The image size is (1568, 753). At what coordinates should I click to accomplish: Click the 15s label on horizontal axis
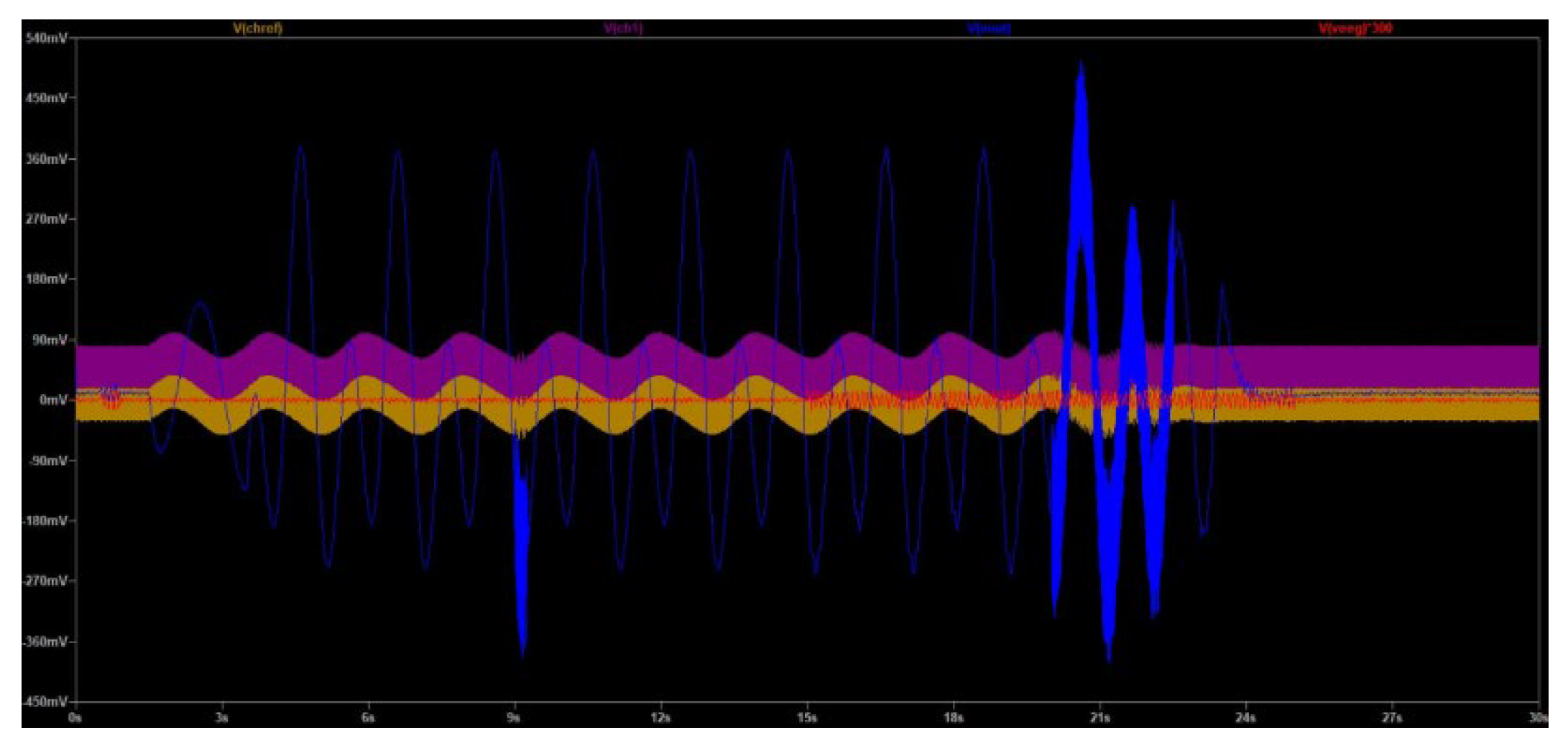[x=807, y=718]
